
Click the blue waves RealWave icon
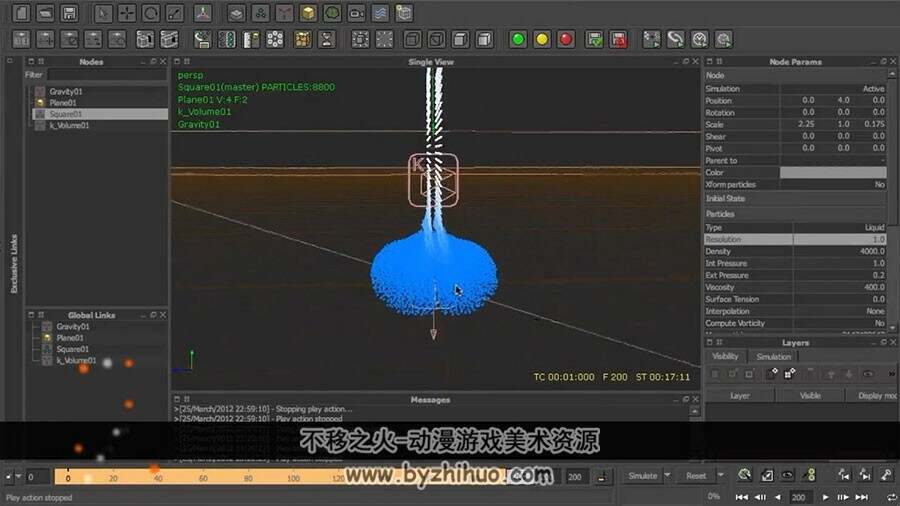(x=380, y=13)
